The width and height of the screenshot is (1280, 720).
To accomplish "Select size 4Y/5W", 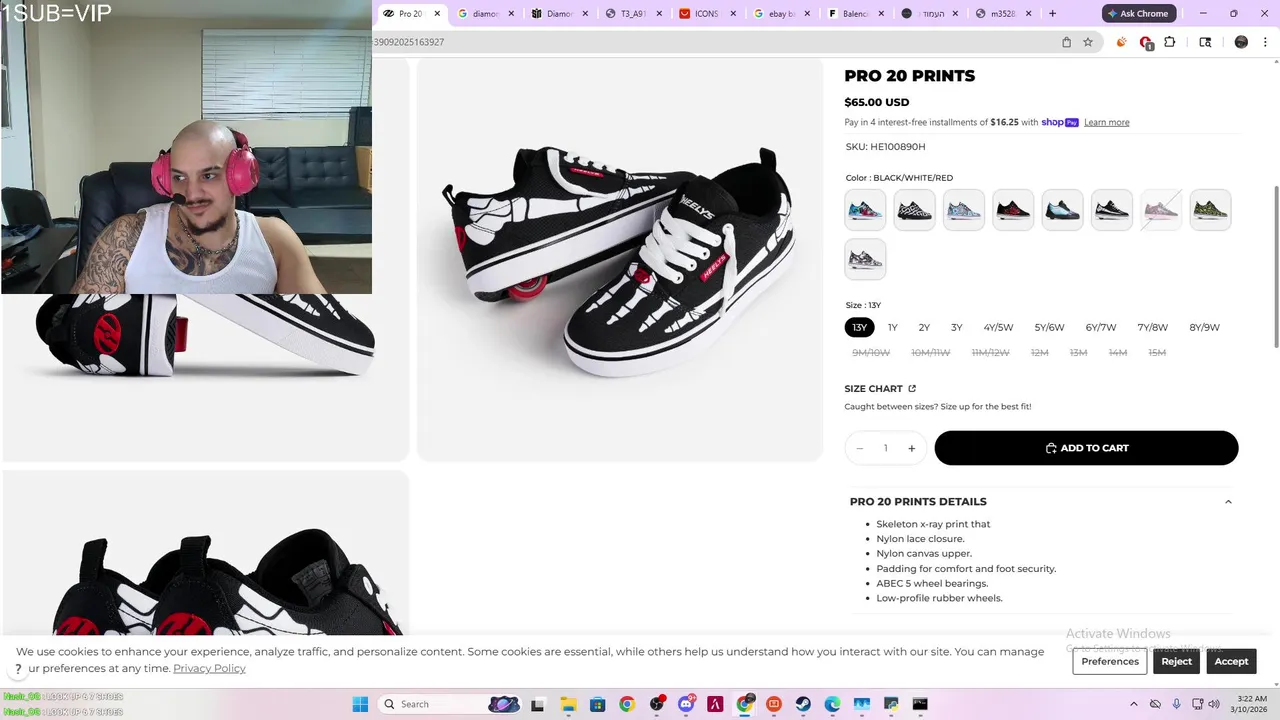I will (x=998, y=327).
